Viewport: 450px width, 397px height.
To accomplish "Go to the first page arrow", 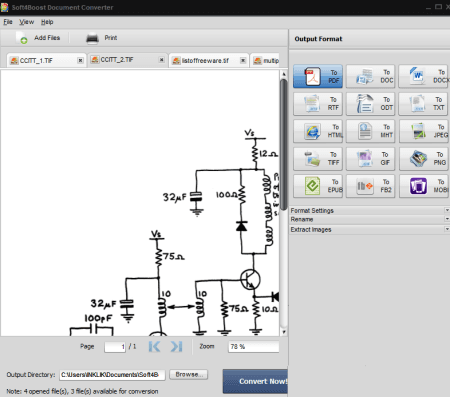I will click(x=154, y=347).
